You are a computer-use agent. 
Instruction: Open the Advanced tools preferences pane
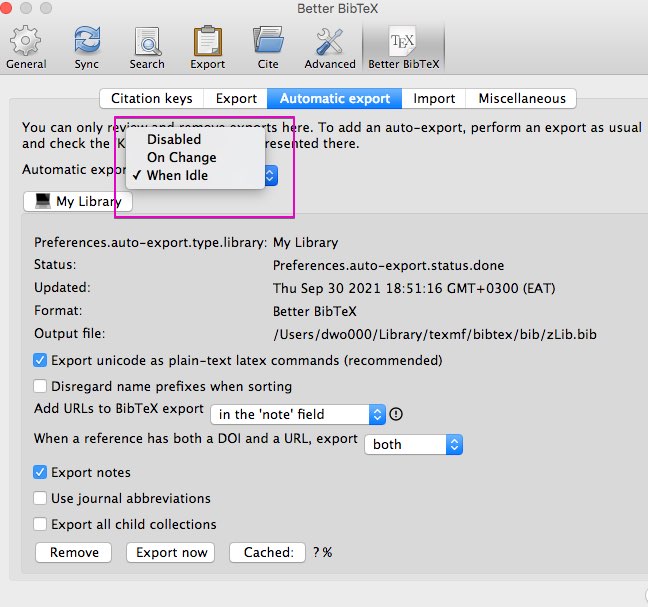pyautogui.click(x=330, y=48)
